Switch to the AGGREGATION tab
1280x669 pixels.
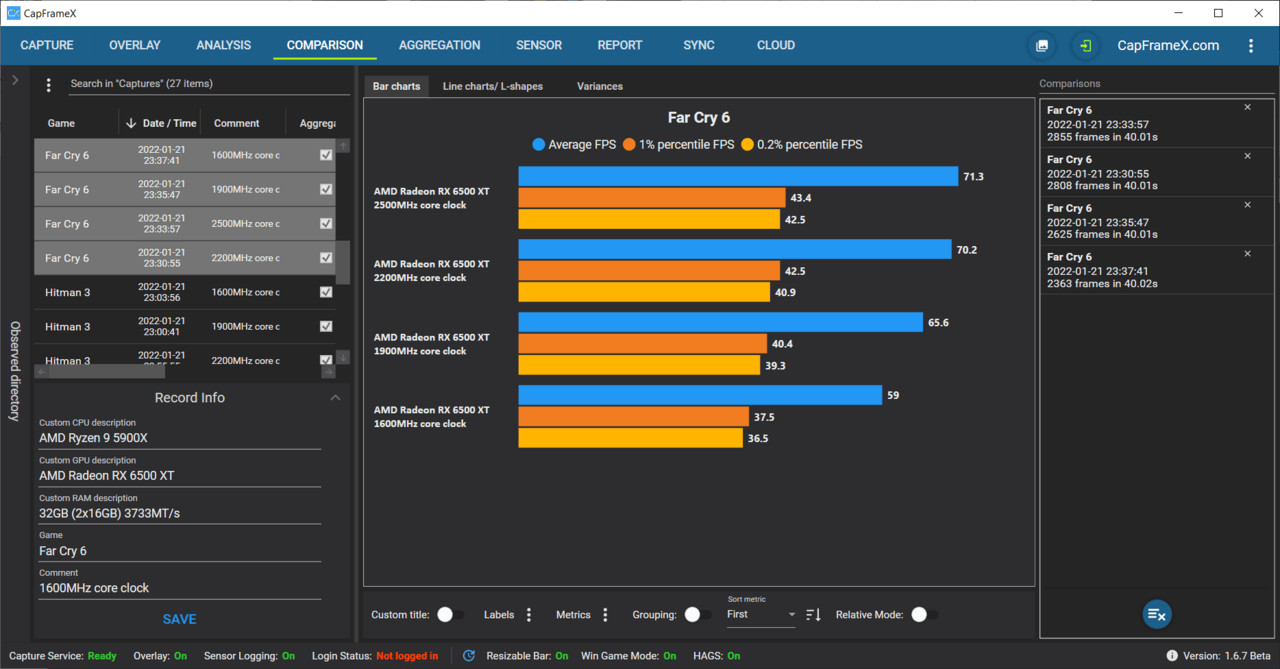pos(439,45)
